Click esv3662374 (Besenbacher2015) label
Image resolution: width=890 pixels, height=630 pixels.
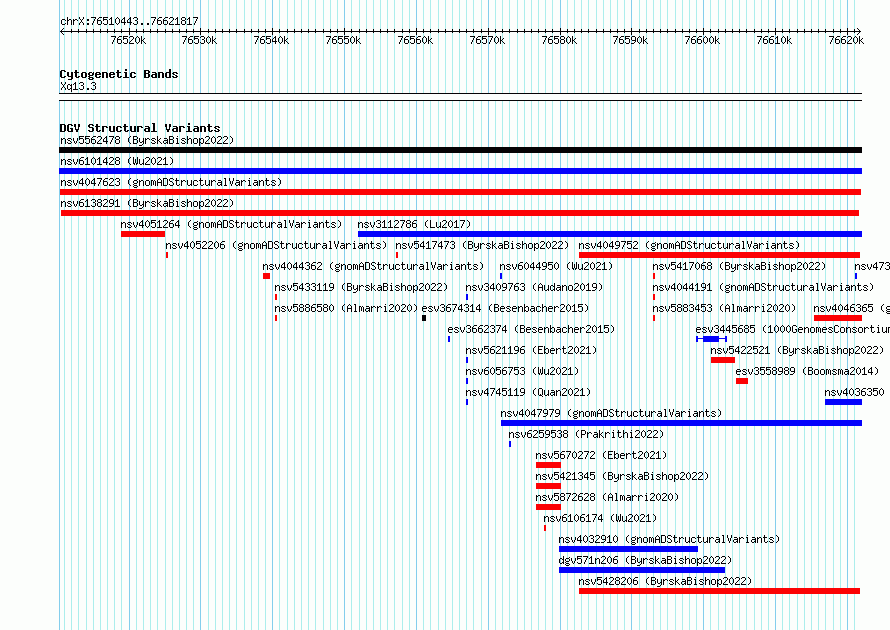[x=531, y=329]
